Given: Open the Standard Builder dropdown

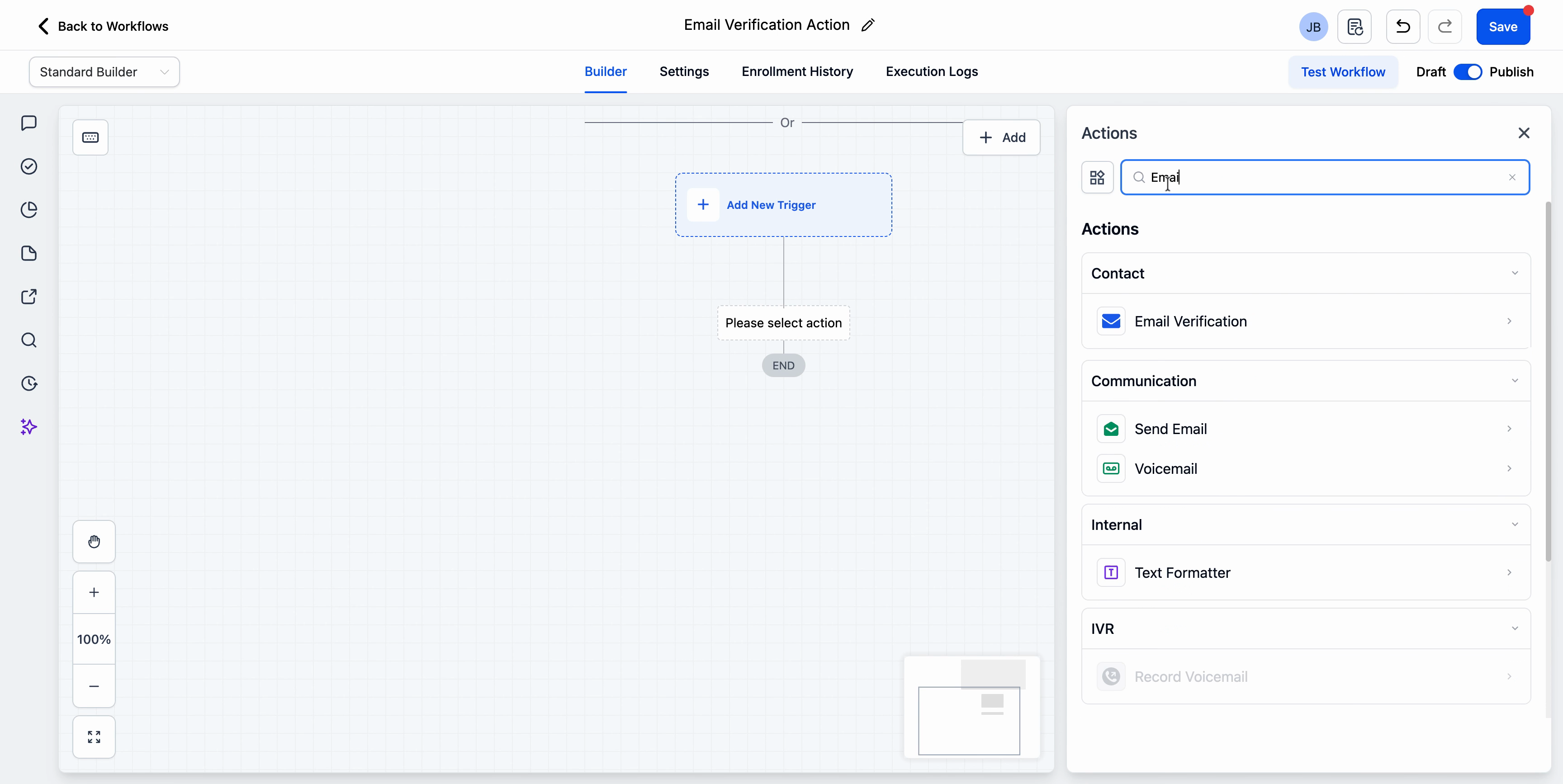Looking at the screenshot, I should click(x=104, y=71).
